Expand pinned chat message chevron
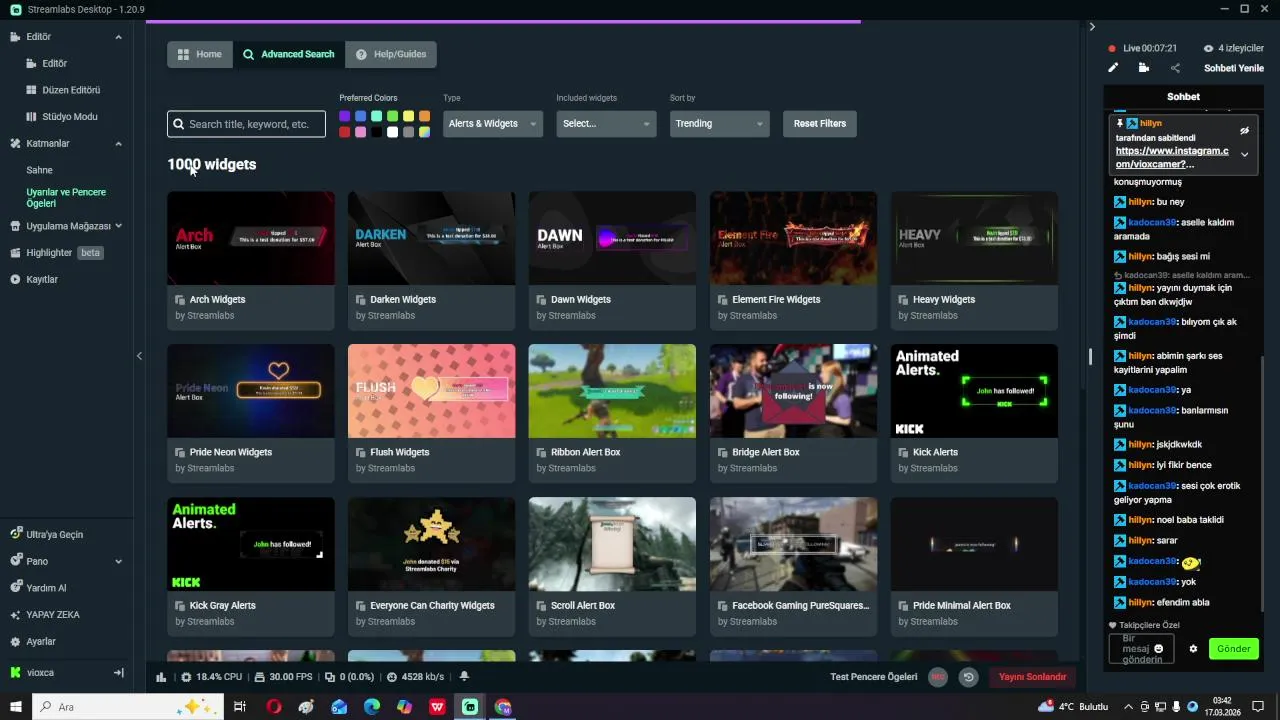1280x720 pixels. tap(1245, 155)
